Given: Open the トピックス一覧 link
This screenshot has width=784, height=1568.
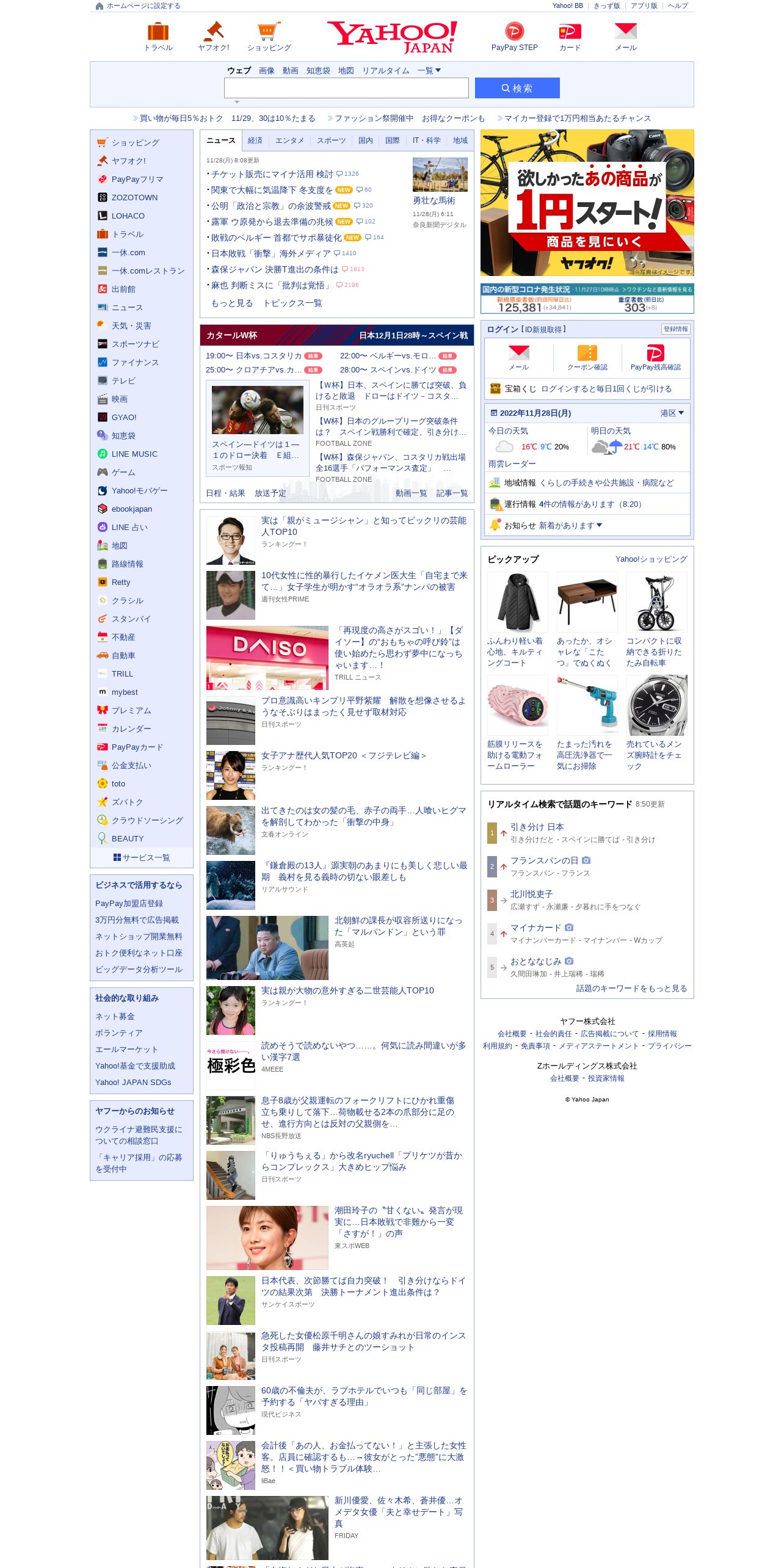Looking at the screenshot, I should coord(292,303).
